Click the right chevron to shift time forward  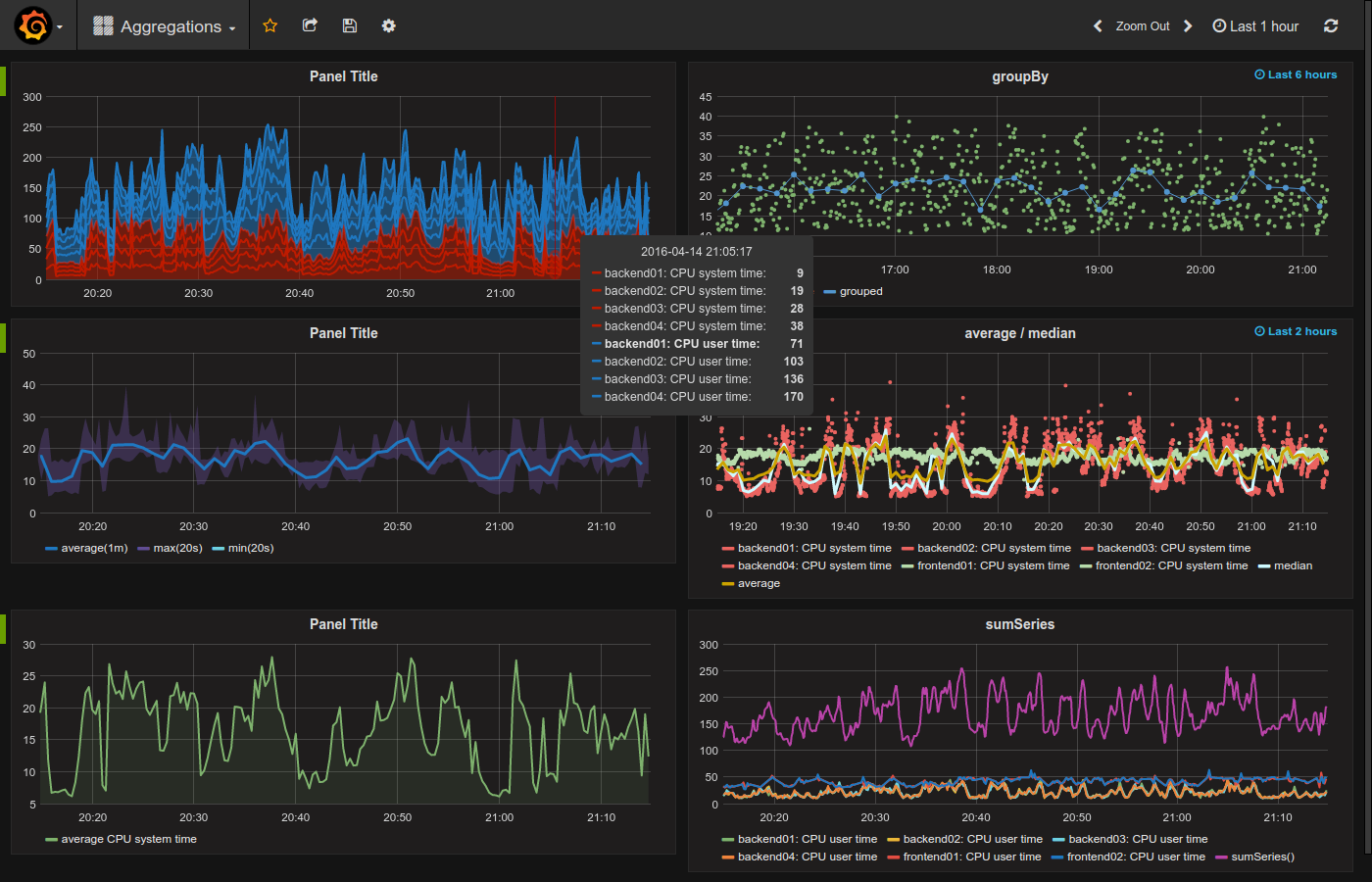[x=1188, y=25]
